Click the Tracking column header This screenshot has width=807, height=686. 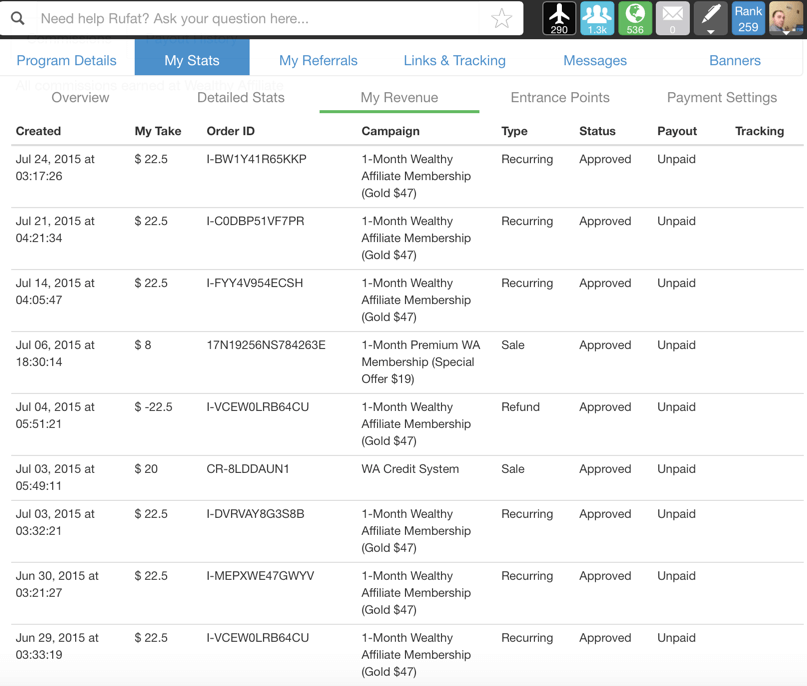759,131
